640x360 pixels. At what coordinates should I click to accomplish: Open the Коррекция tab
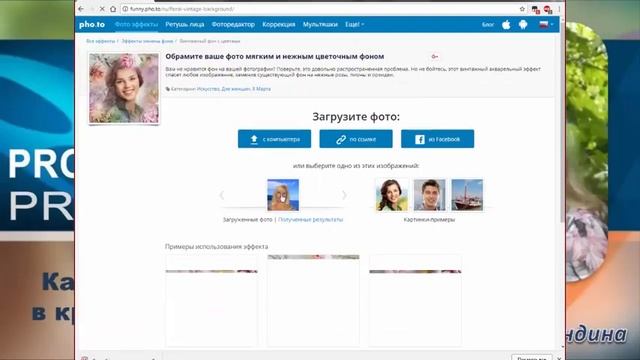click(279, 24)
